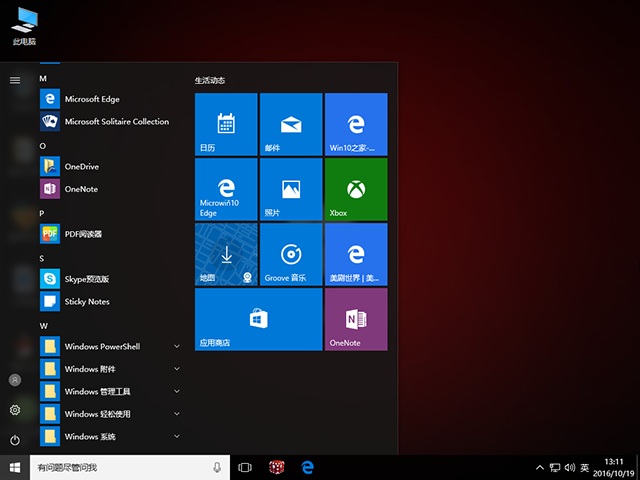
Task: Click the Windows Start button
Action: pyautogui.click(x=15, y=467)
